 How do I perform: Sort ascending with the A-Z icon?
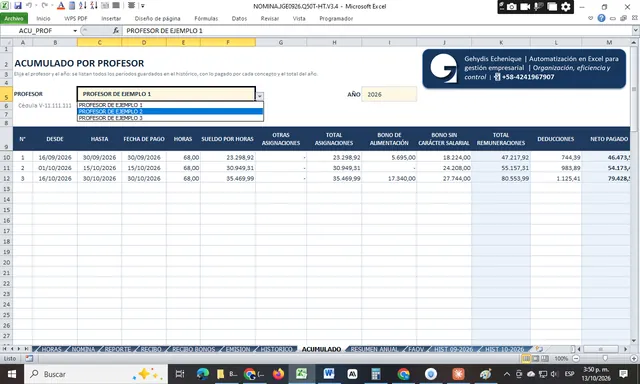[82, 6]
